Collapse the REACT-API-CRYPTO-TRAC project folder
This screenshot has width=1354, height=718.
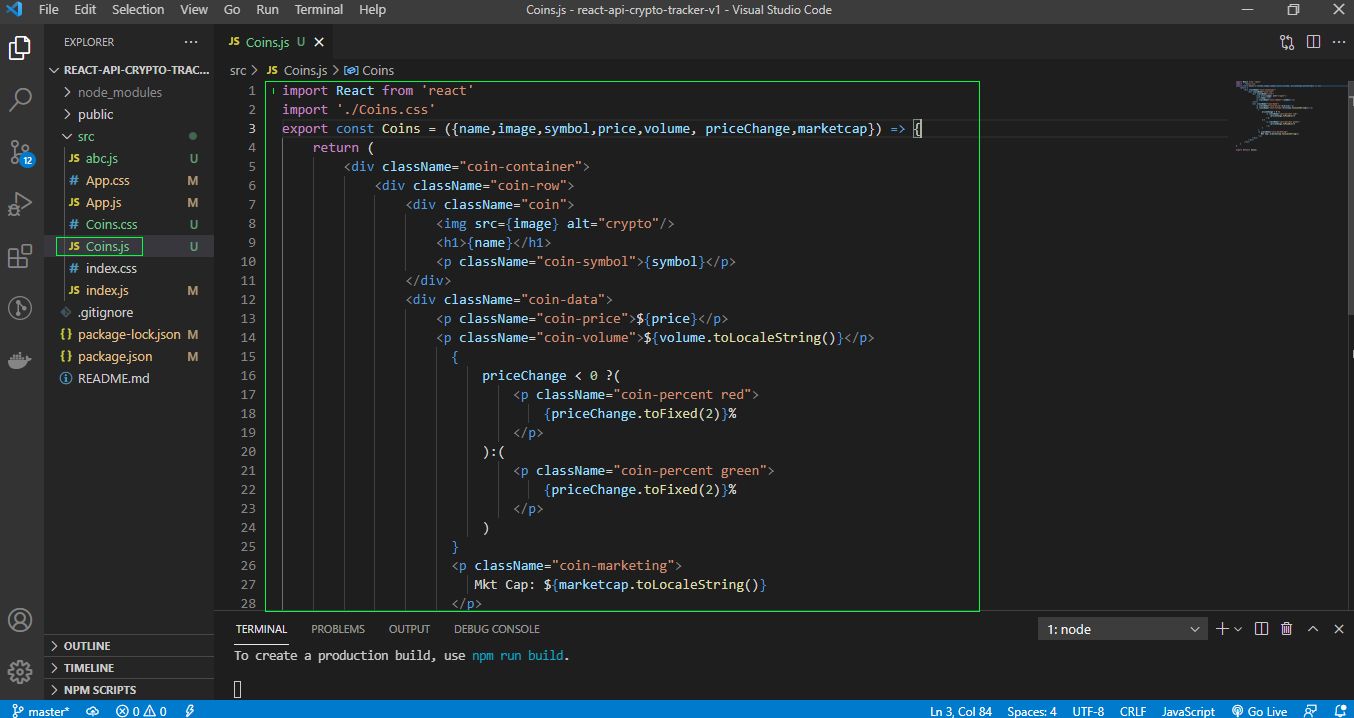pos(130,70)
